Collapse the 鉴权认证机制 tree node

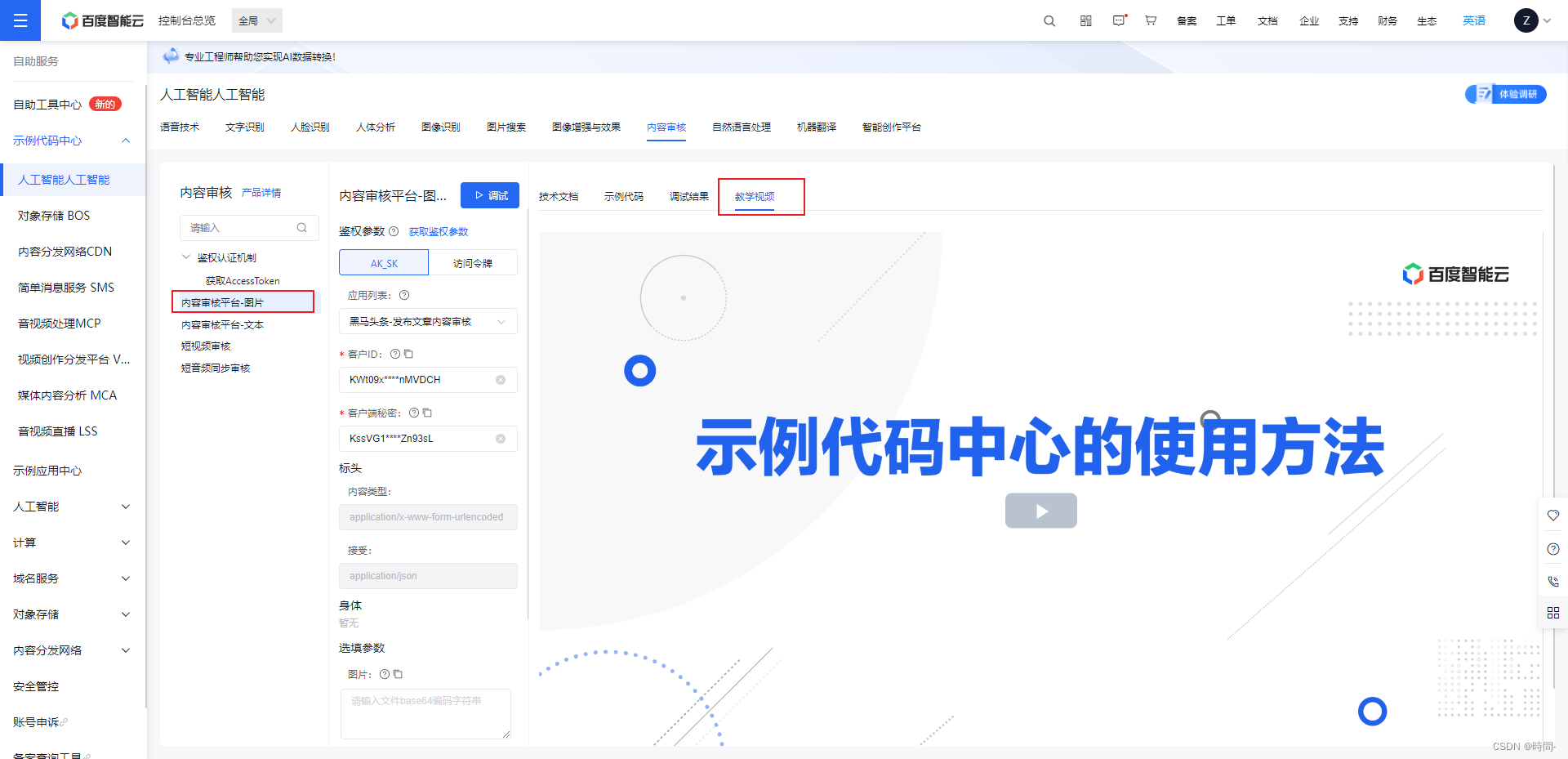pos(186,257)
